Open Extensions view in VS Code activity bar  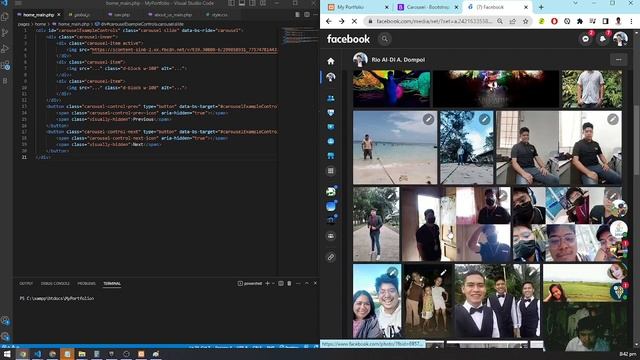(5, 65)
